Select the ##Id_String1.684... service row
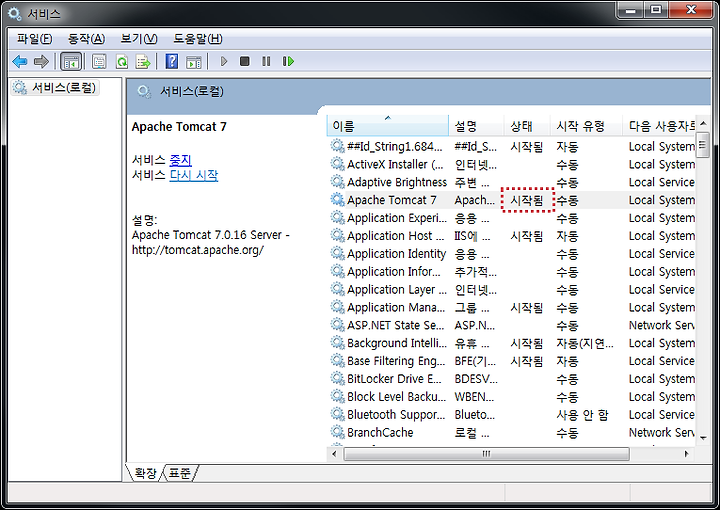 [x=512, y=146]
